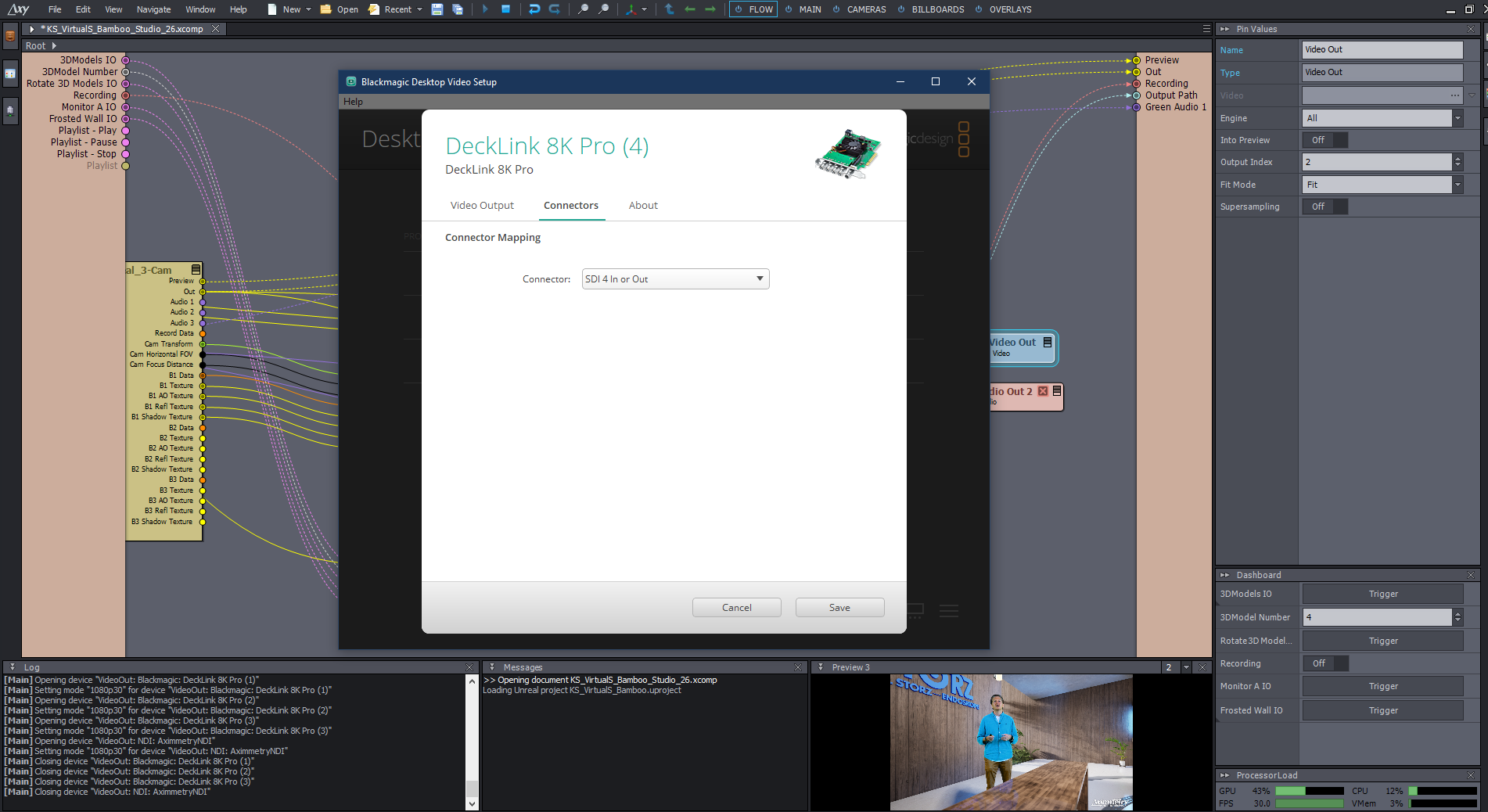1488x812 pixels.
Task: Open the Connector dropdown SDI 4 In or Out
Action: (x=675, y=279)
